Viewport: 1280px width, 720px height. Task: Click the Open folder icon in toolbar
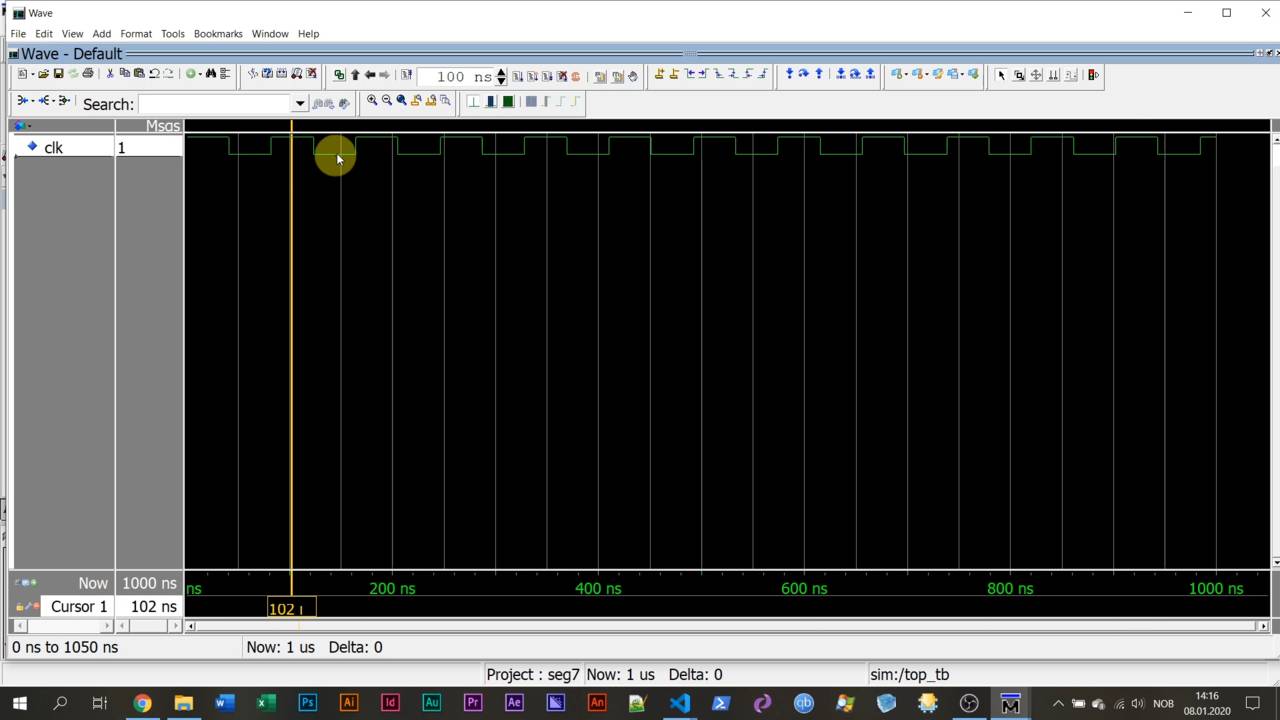point(43,74)
